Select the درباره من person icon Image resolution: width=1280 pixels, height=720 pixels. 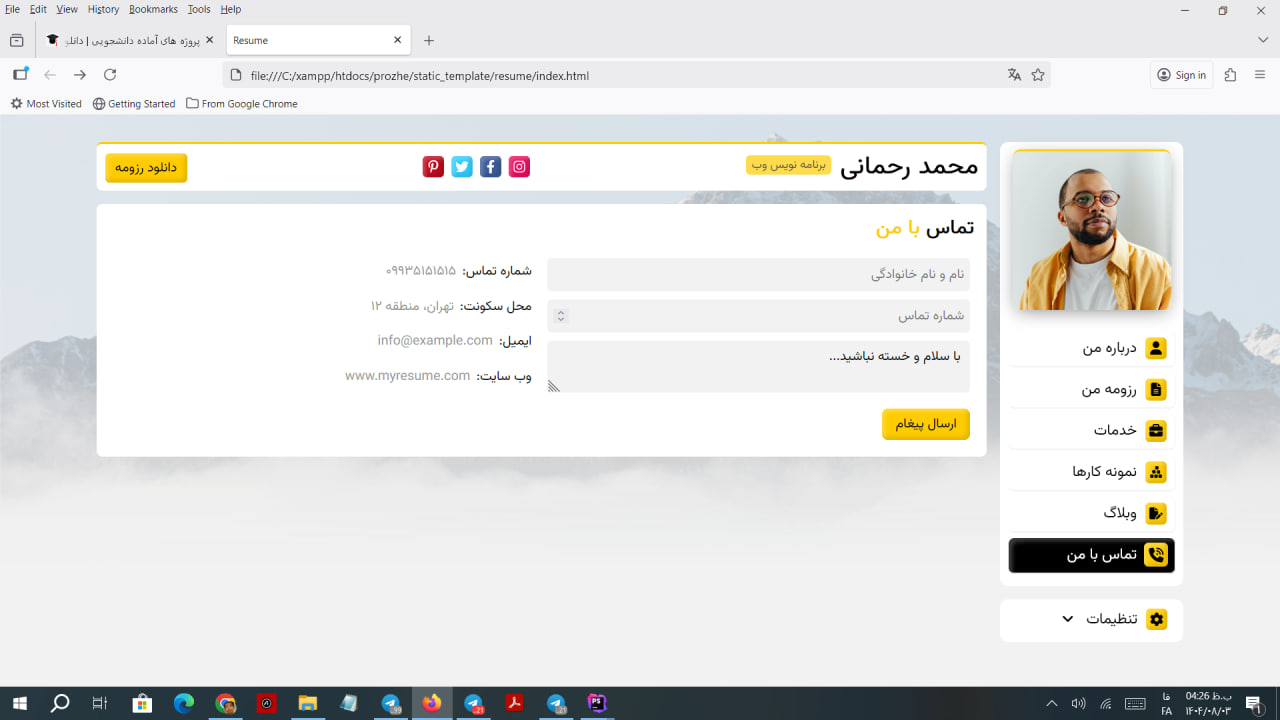point(1156,348)
